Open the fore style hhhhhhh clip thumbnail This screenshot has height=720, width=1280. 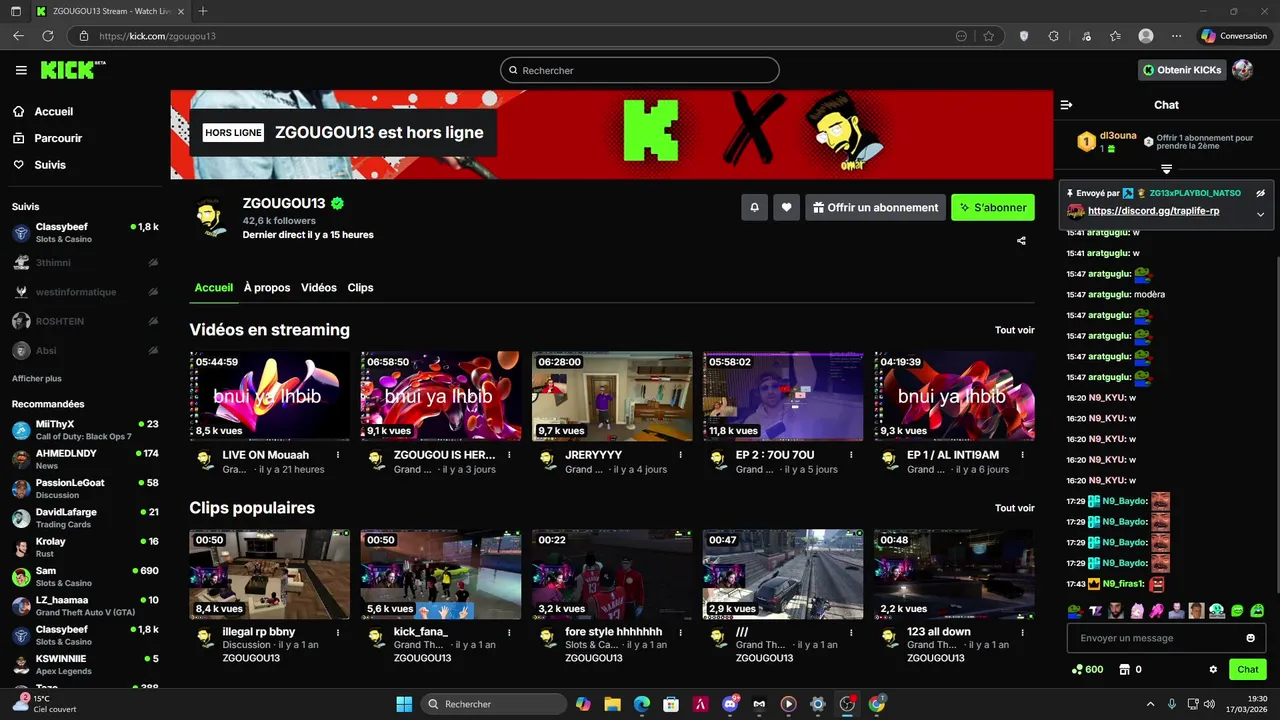click(x=612, y=574)
